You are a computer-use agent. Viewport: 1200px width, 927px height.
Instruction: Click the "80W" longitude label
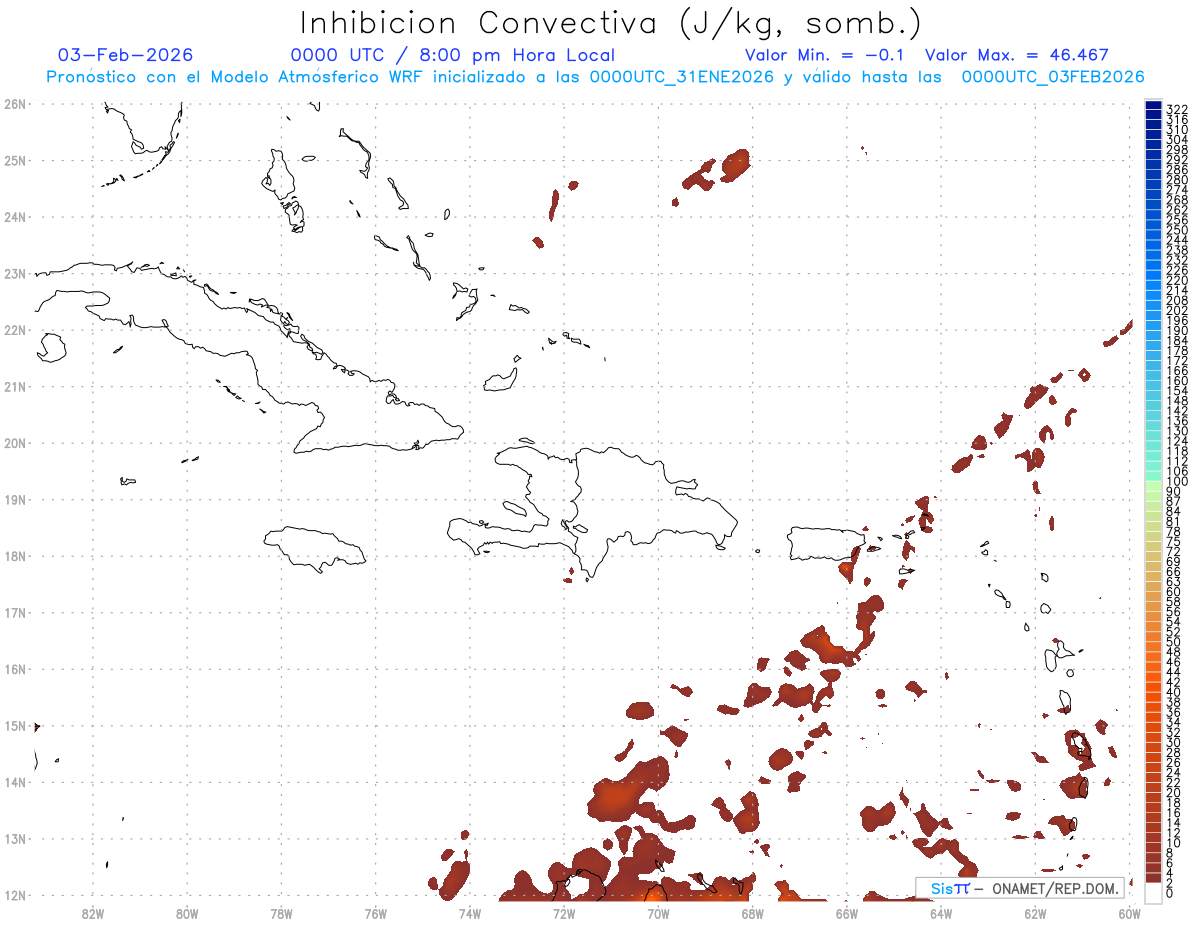click(187, 913)
